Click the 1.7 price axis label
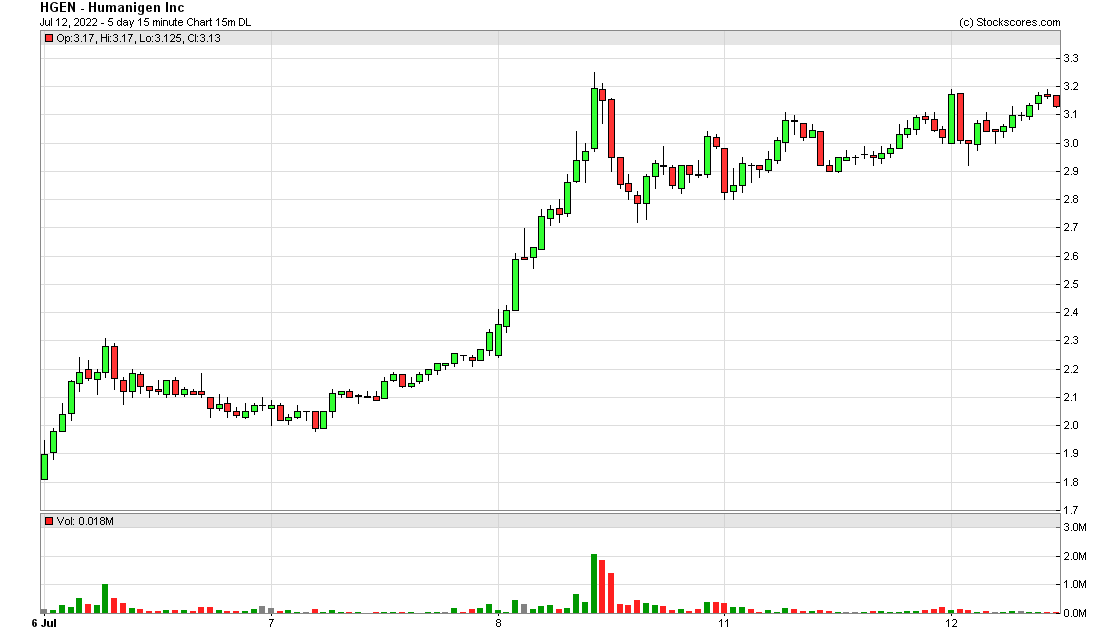Screen dimensions: 1100x644 click(1071, 510)
